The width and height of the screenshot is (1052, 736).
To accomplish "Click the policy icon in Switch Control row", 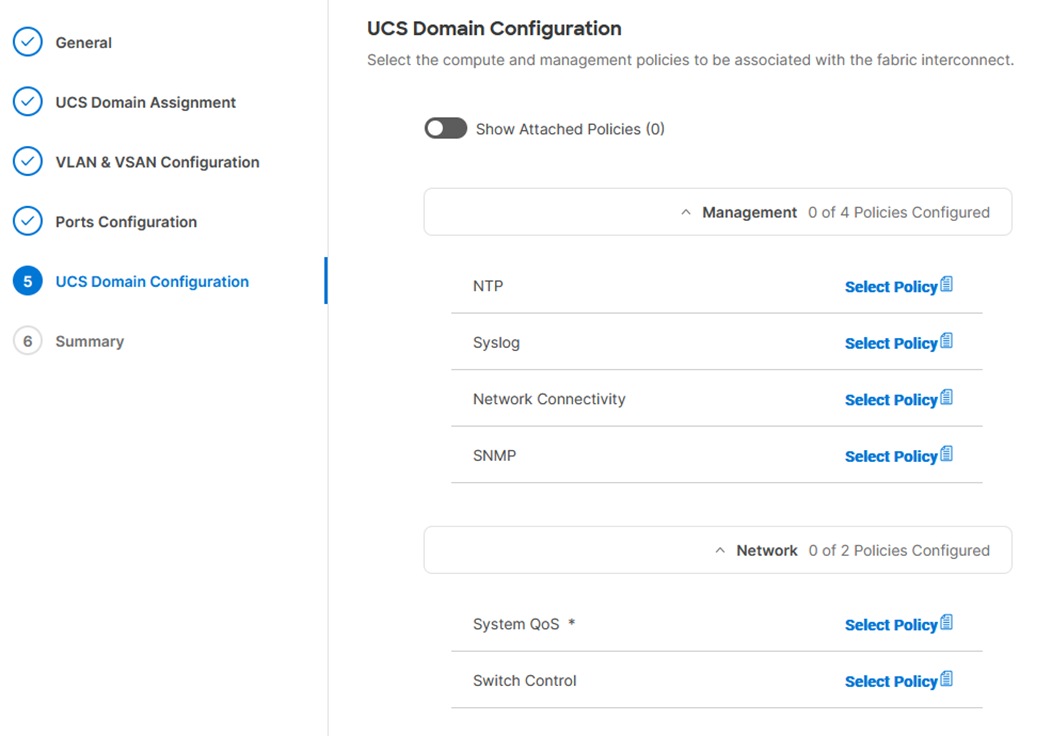I will tap(947, 679).
